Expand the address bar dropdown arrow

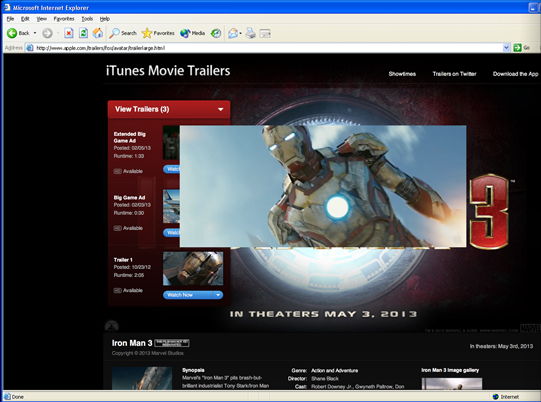click(506, 48)
